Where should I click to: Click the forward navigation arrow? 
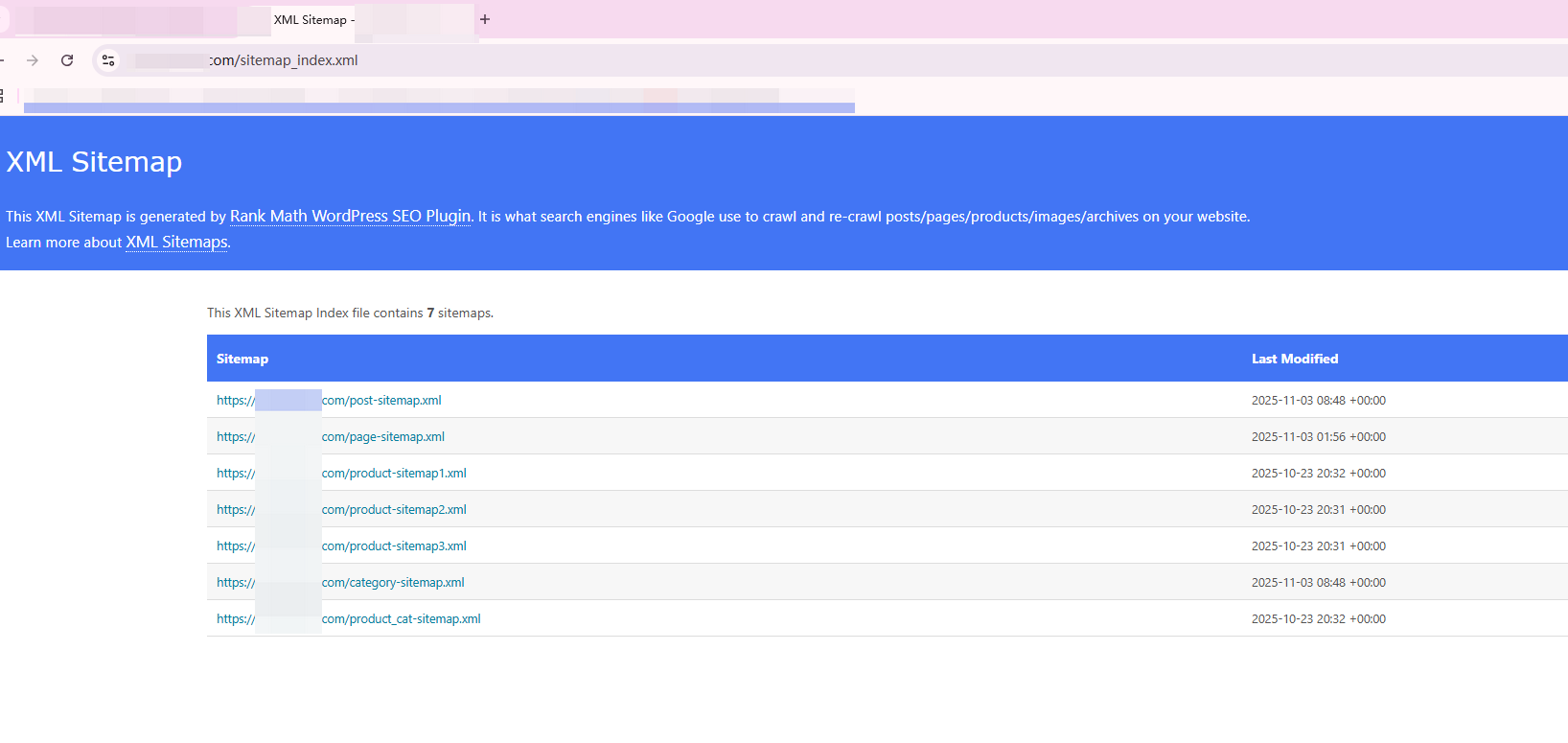(33, 60)
